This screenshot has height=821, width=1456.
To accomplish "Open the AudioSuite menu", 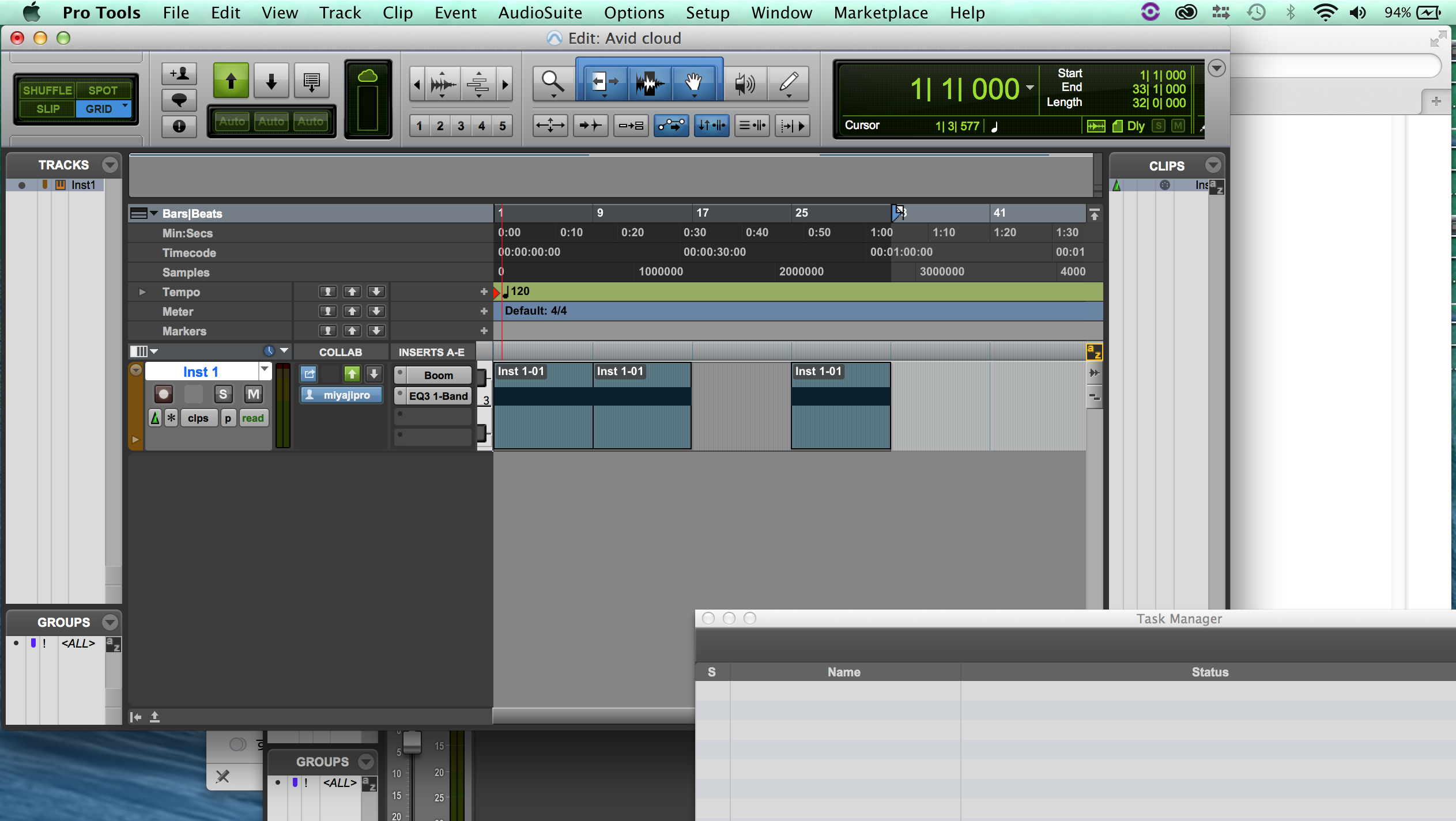I will [540, 12].
